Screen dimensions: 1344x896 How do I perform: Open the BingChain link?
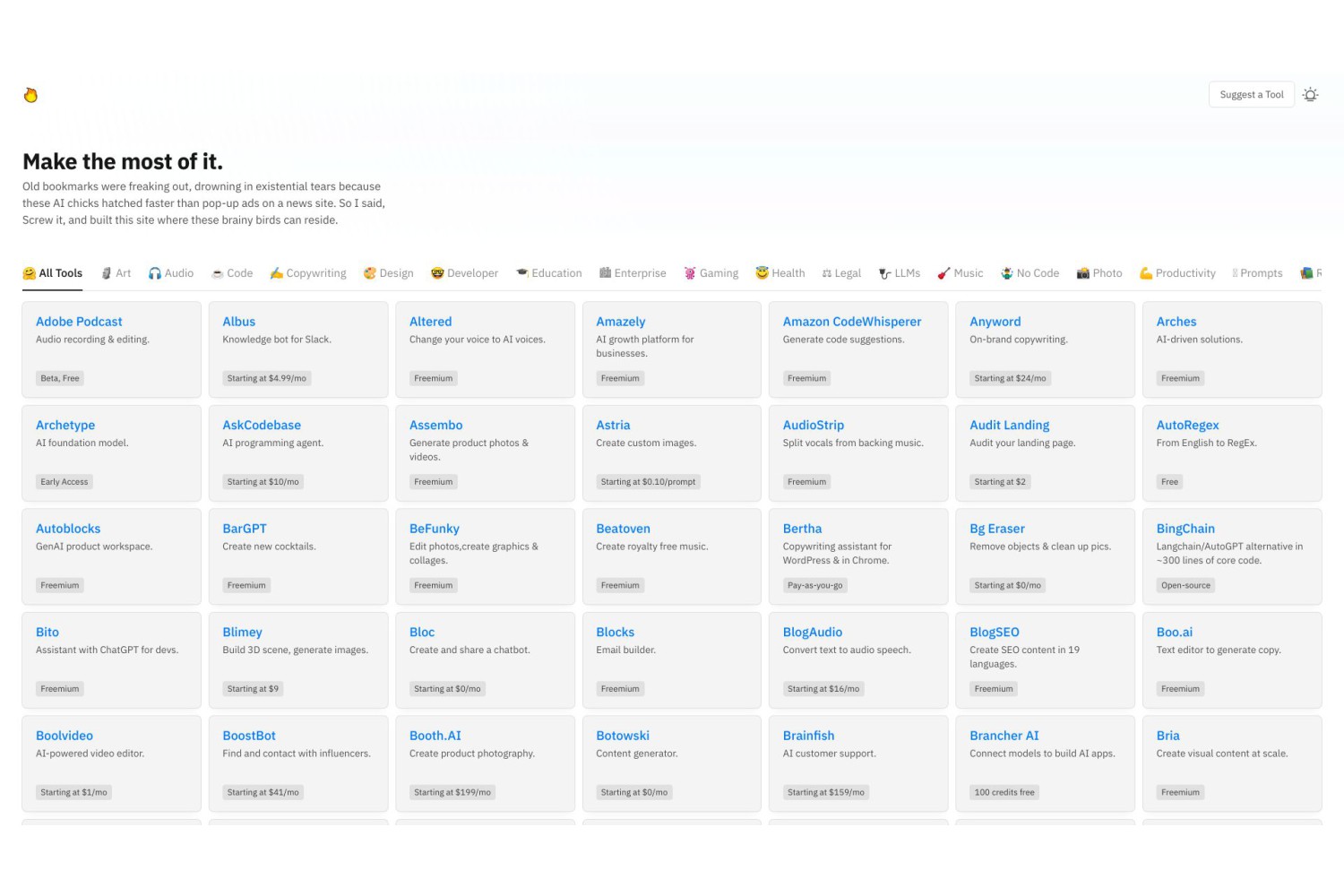pos(1185,529)
